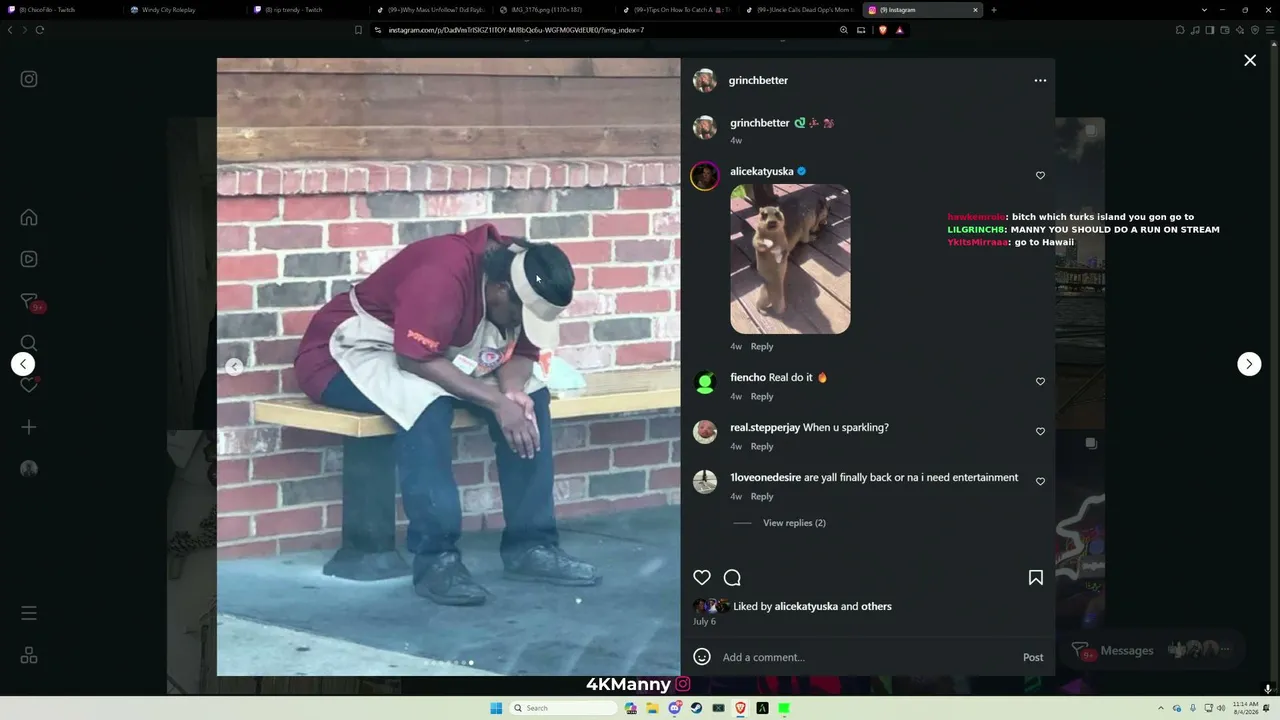Open the Also from Meta grid icon
Image resolution: width=1280 pixels, height=720 pixels.
coord(29,655)
